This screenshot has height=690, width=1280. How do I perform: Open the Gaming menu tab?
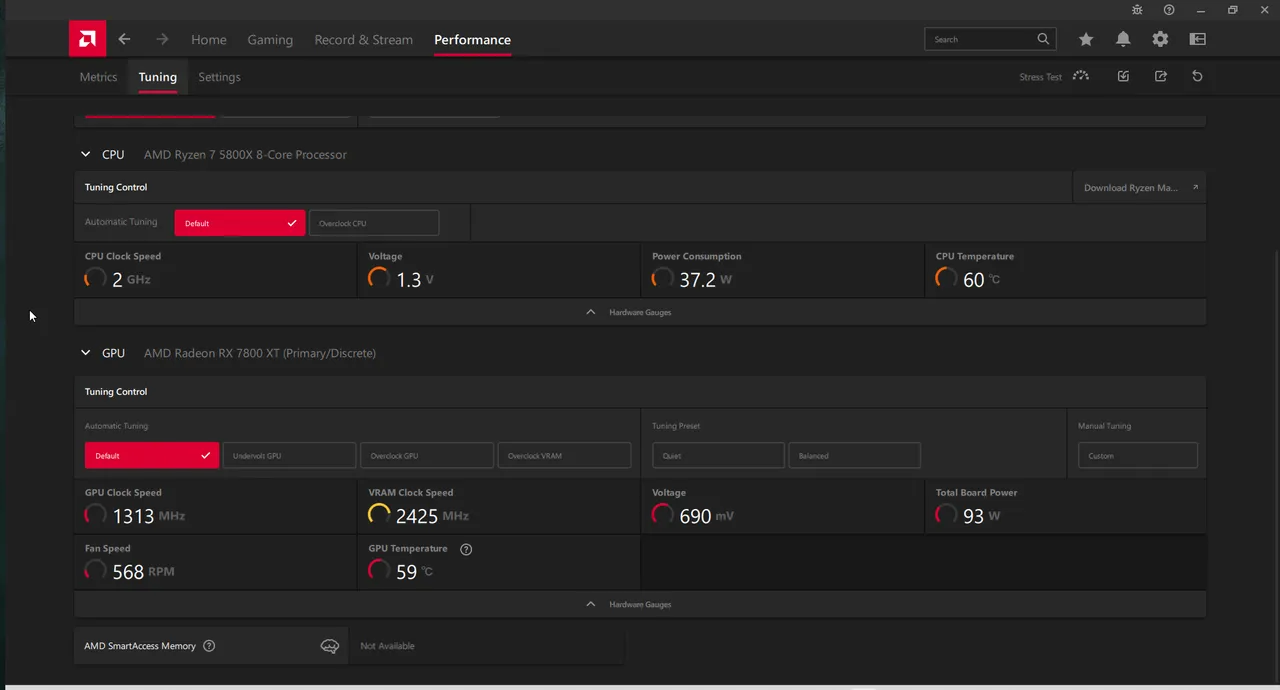coord(270,40)
